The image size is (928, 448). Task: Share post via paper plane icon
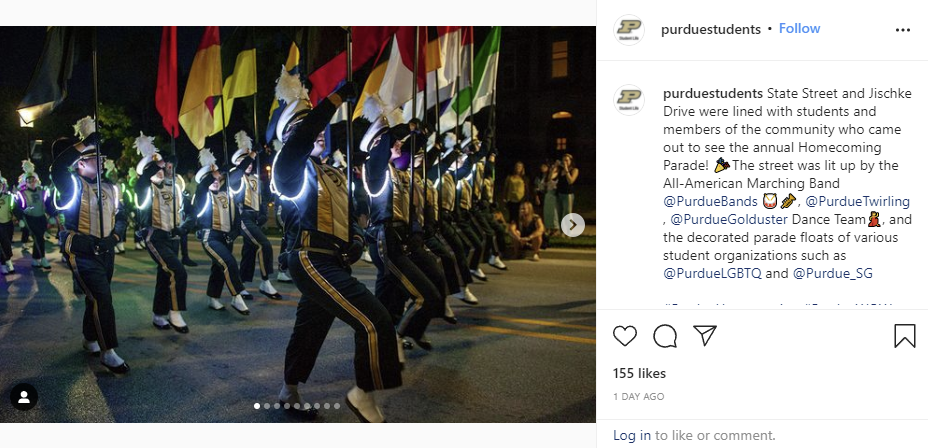click(705, 336)
